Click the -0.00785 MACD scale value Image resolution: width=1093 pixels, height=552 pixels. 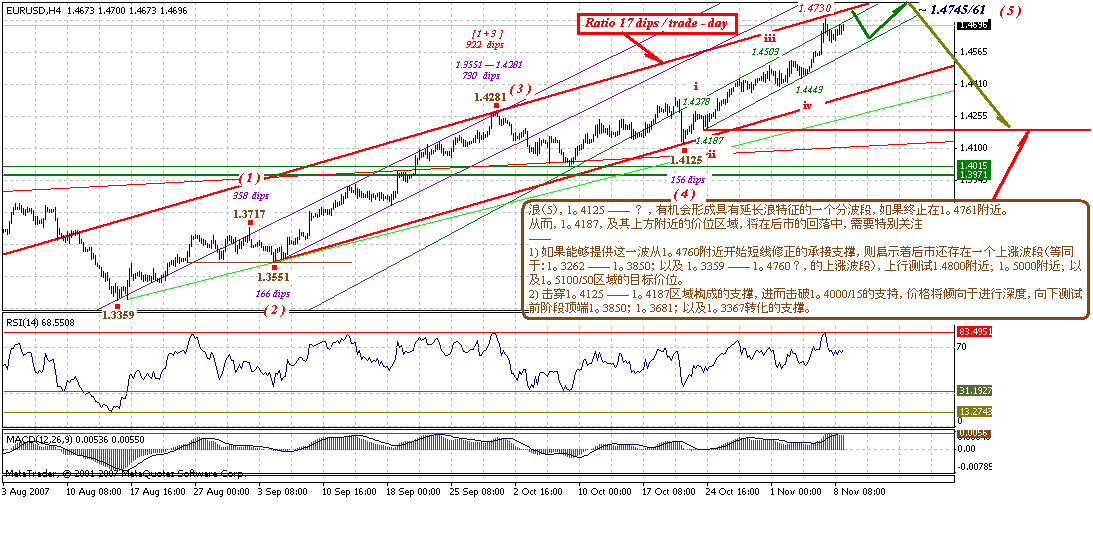coord(974,466)
